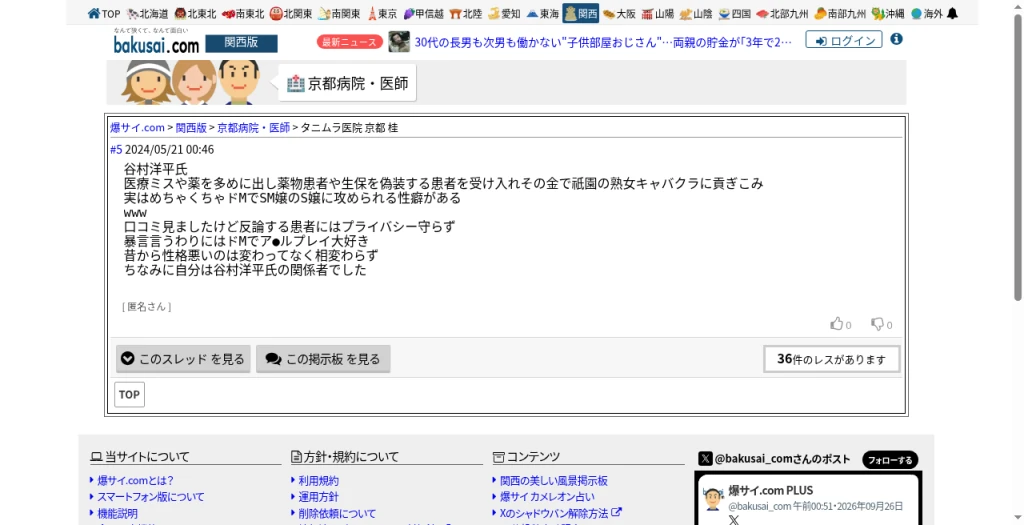The image size is (1024, 525).
Task: Select the 南関東 region
Action: click(340, 13)
